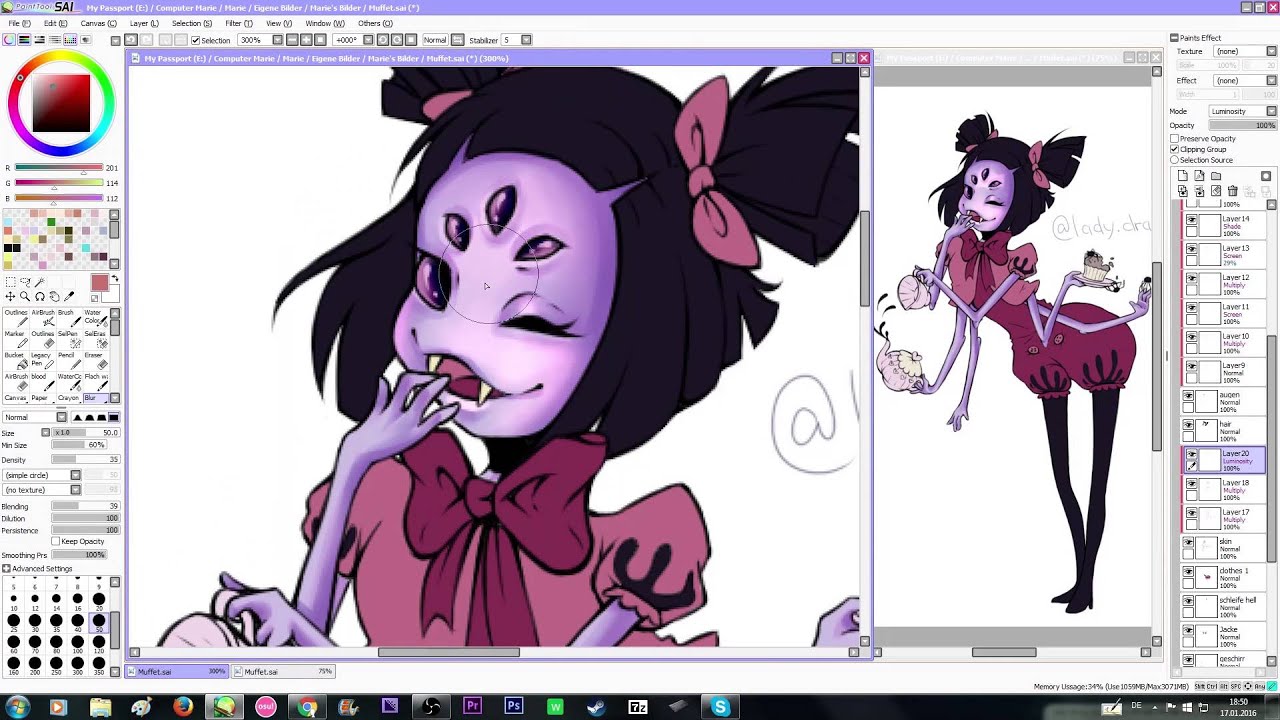Screen dimensions: 1280x720
Task: Hide the hair layer
Action: click(x=1189, y=425)
